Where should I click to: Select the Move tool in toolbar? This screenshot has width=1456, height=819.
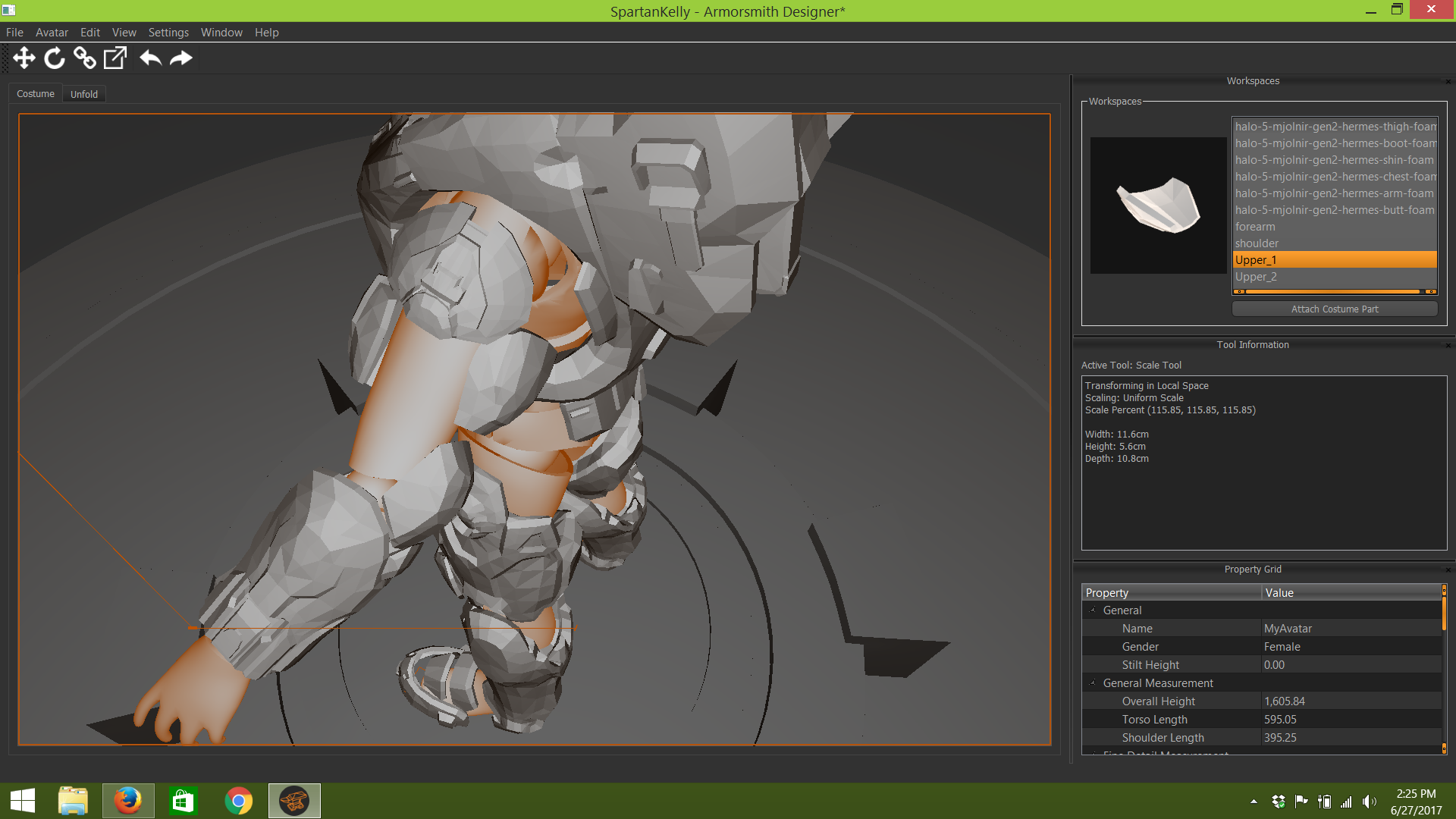click(x=24, y=58)
